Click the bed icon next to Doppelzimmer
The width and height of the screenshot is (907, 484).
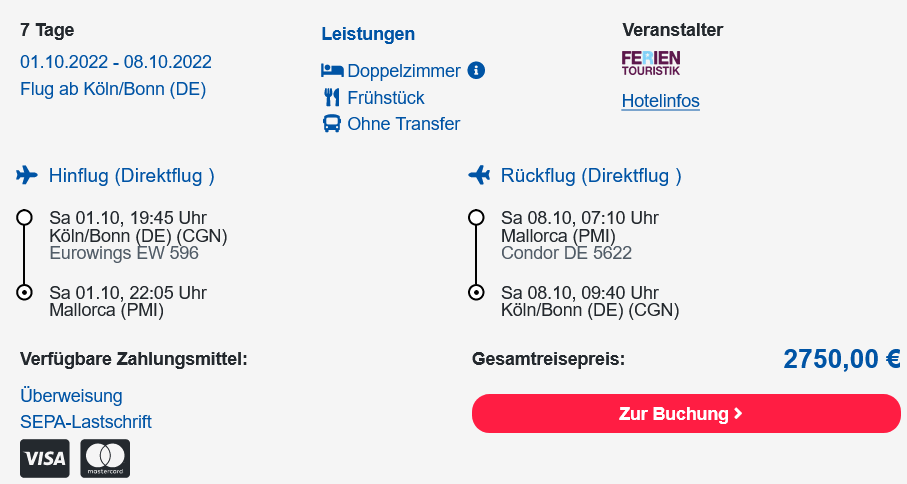point(332,71)
